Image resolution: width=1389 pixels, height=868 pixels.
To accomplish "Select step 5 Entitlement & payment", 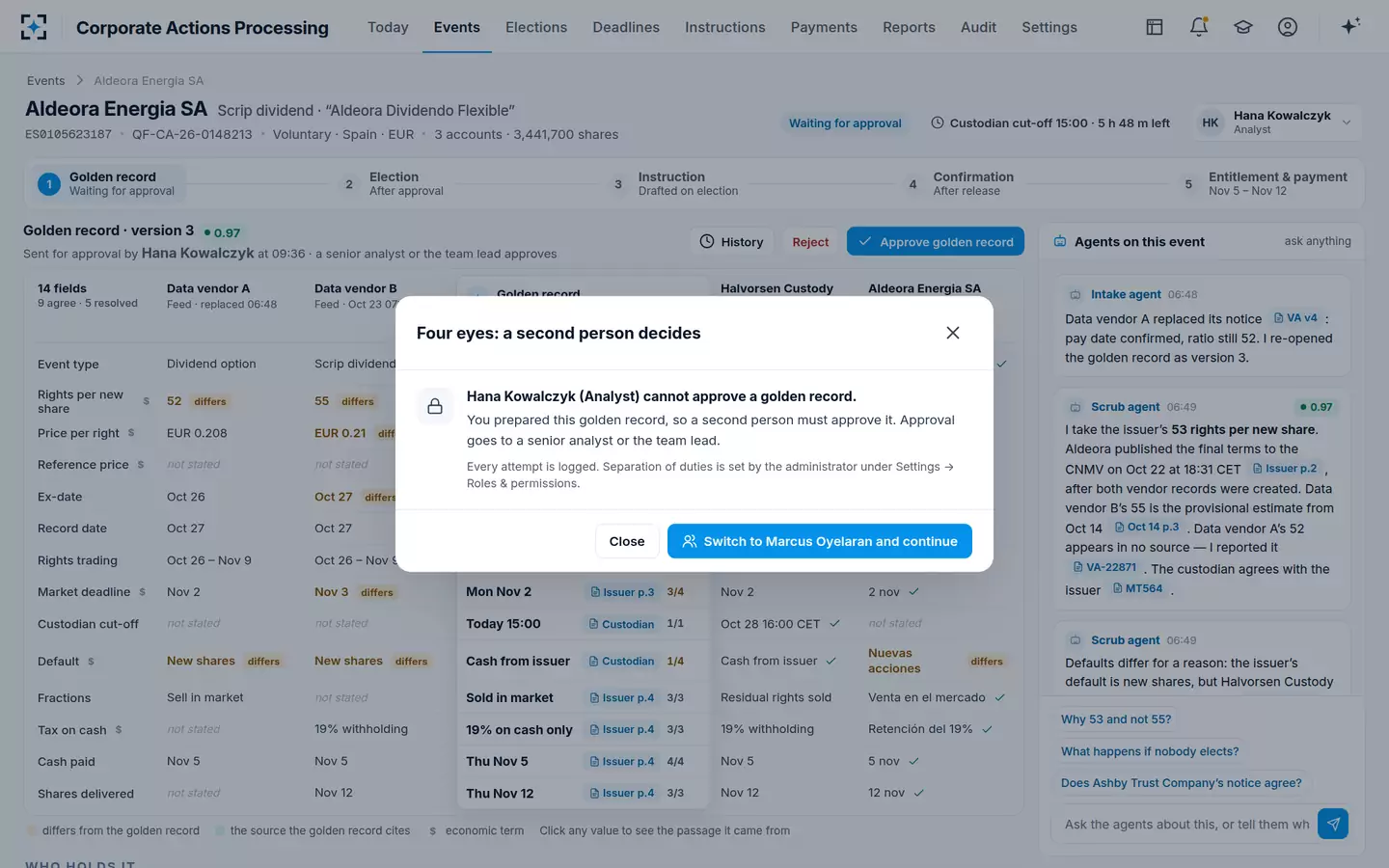I will pyautogui.click(x=1266, y=183).
